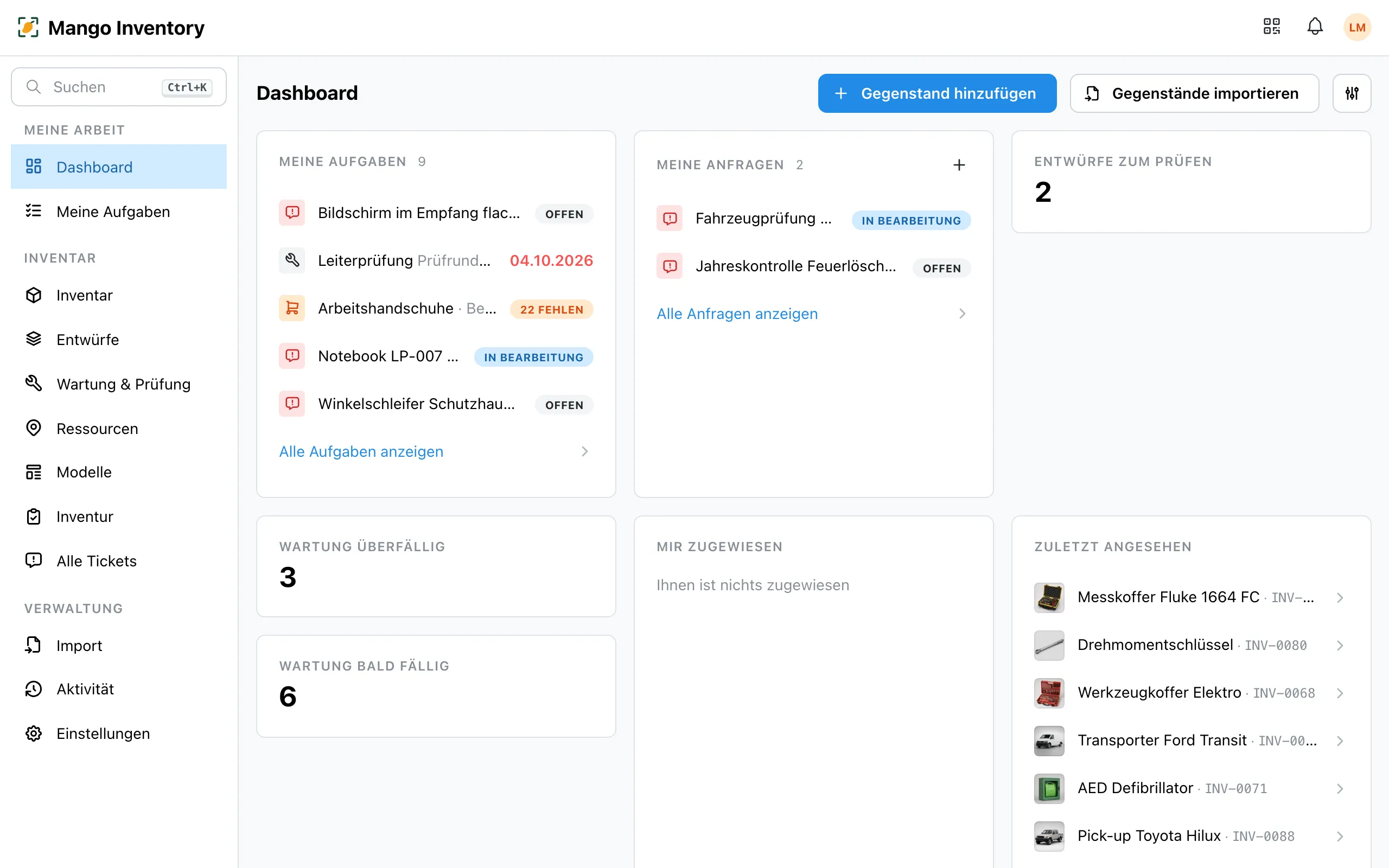Open Inventur in the sidebar
The height and width of the screenshot is (868, 1389).
click(119, 516)
